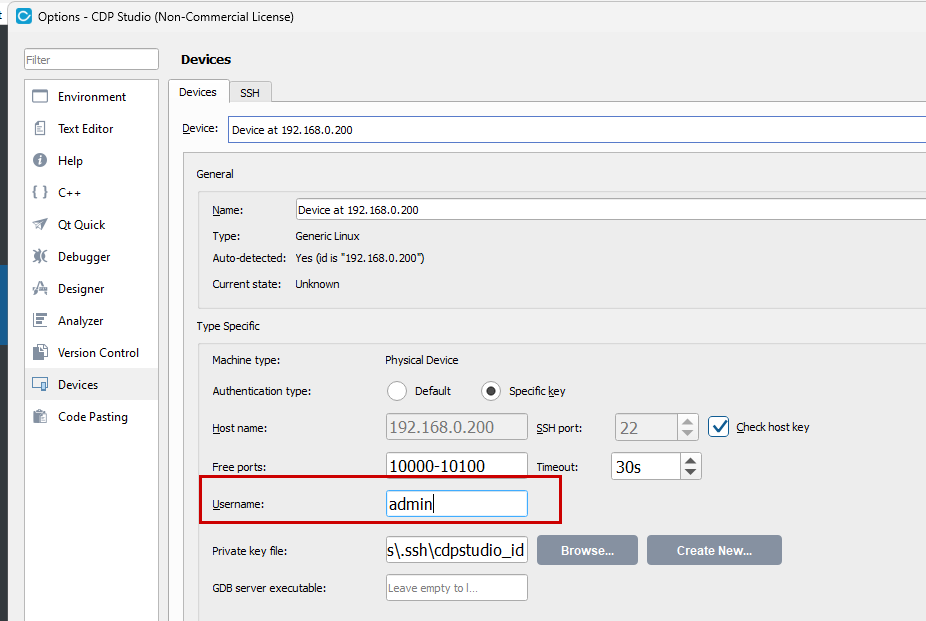Open the Device selection combo box
This screenshot has width=926, height=621.
577,129
